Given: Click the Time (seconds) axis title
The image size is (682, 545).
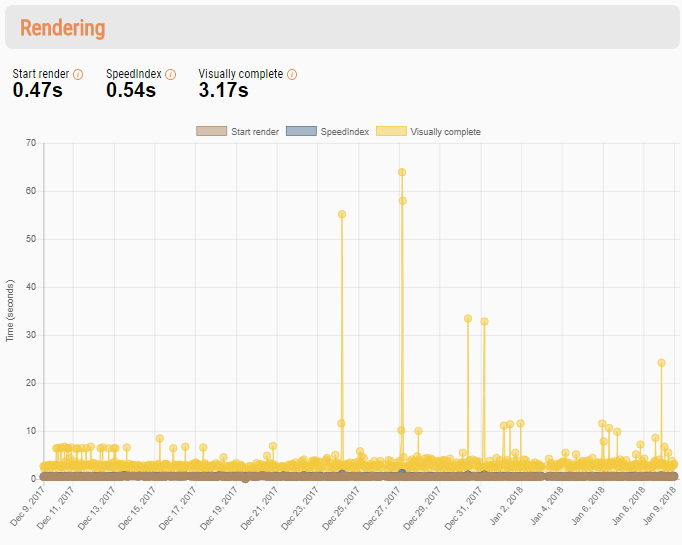Looking at the screenshot, I should (x=10, y=311).
